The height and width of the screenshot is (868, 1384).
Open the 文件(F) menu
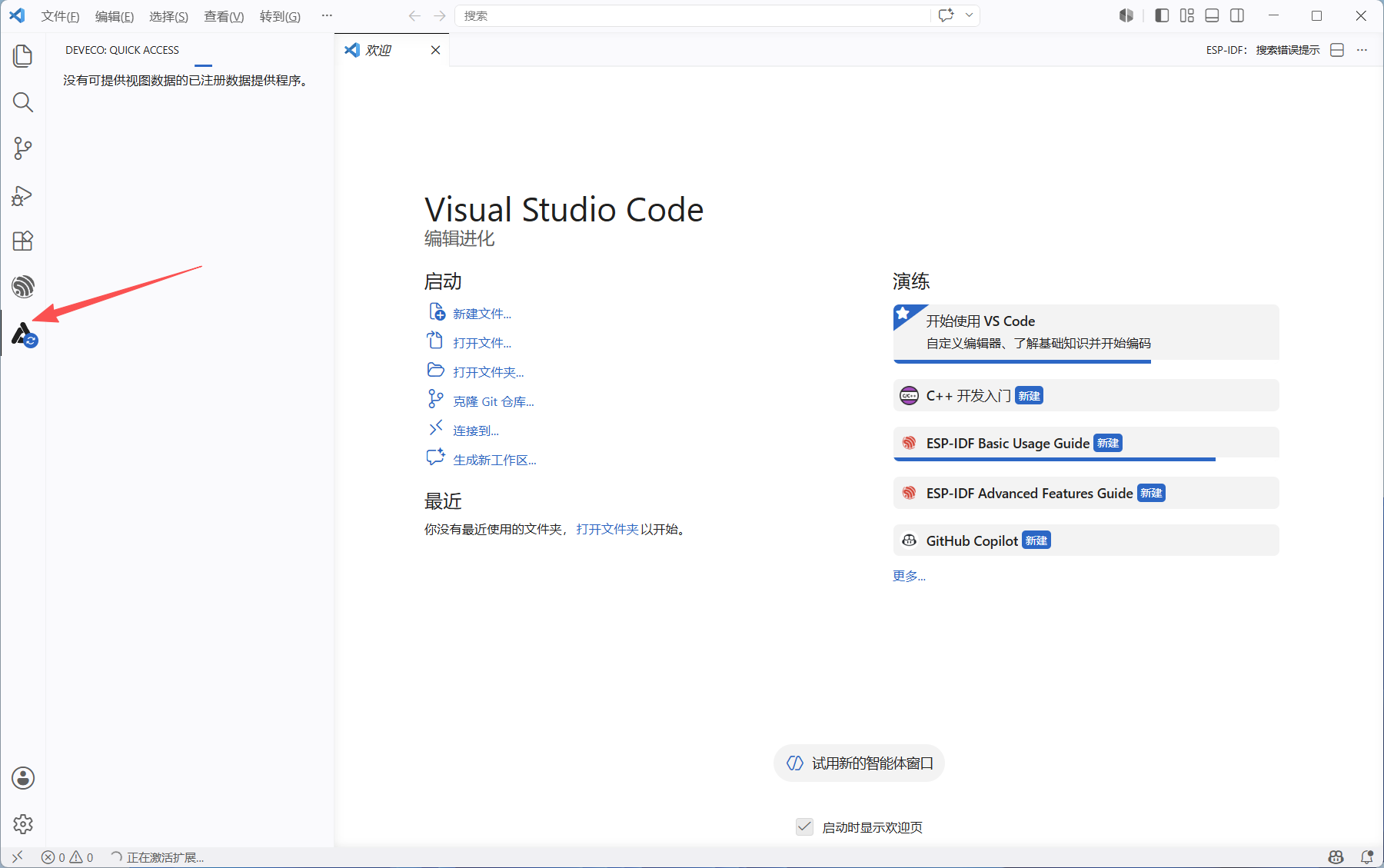[x=60, y=16]
